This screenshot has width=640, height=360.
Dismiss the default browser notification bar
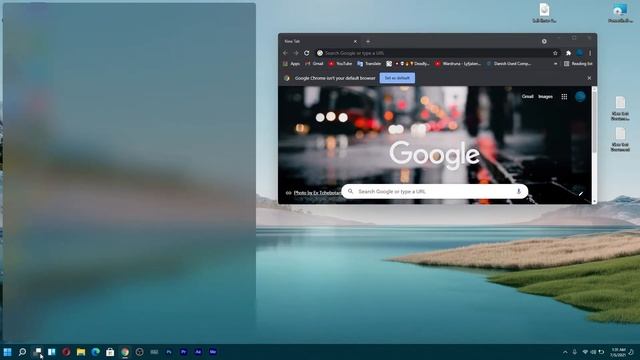coord(589,78)
